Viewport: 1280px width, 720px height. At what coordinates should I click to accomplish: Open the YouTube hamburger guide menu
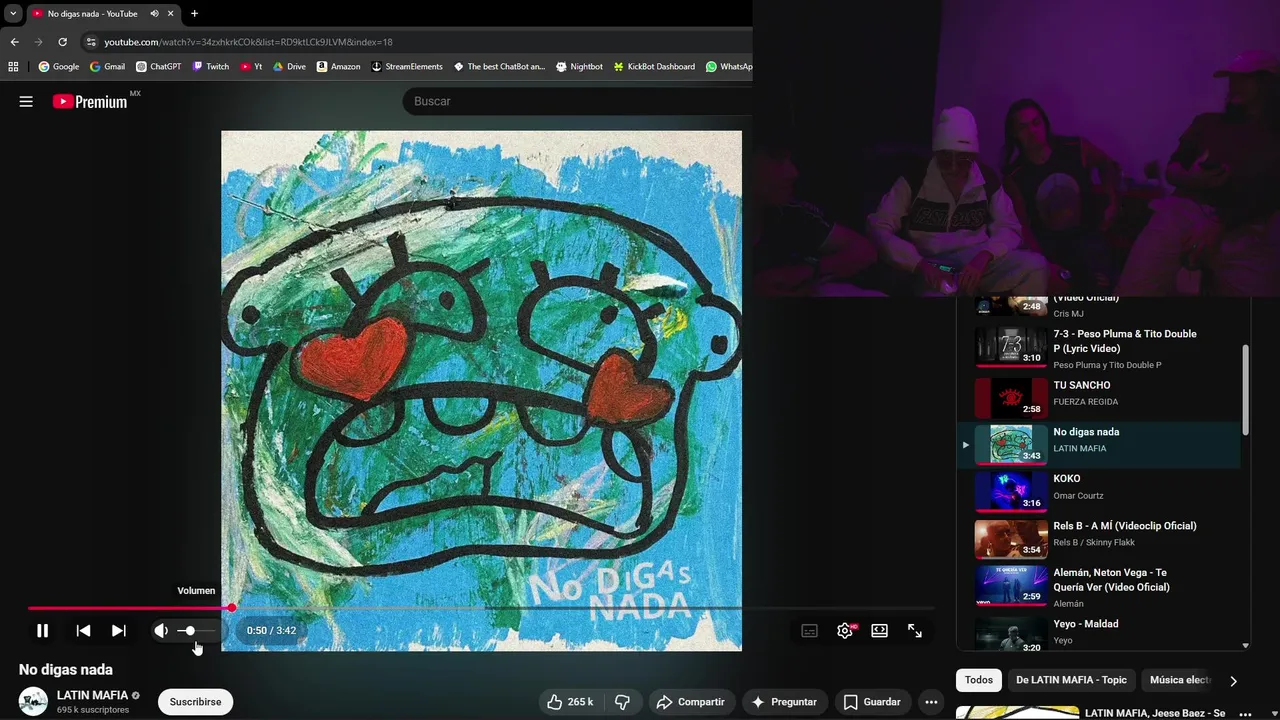26,101
